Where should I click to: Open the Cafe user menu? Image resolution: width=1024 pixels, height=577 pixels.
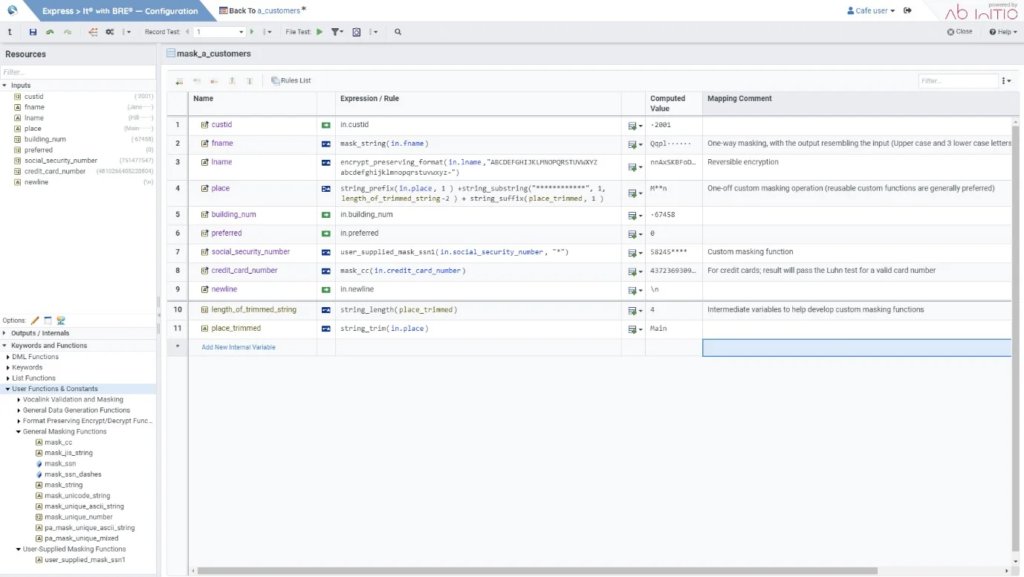[871, 10]
